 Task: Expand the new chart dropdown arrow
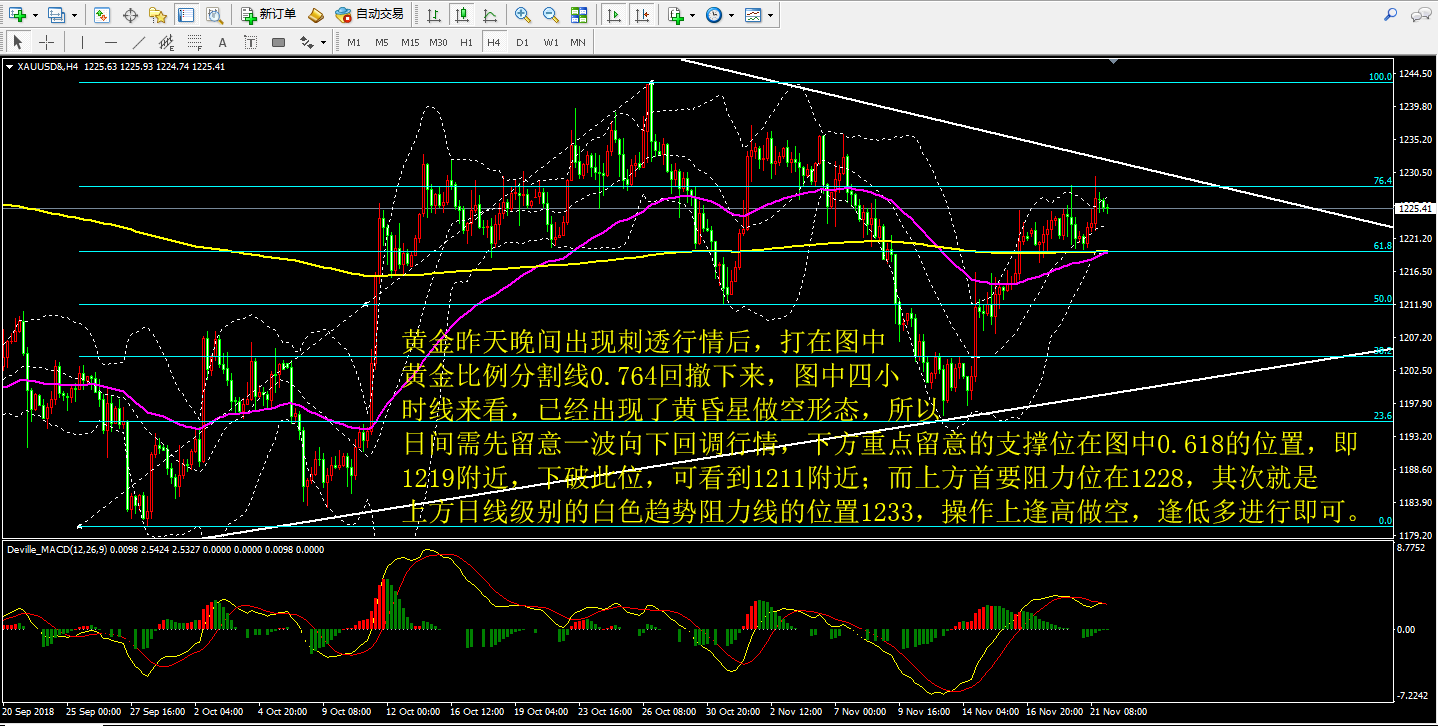pyautogui.click(x=36, y=15)
